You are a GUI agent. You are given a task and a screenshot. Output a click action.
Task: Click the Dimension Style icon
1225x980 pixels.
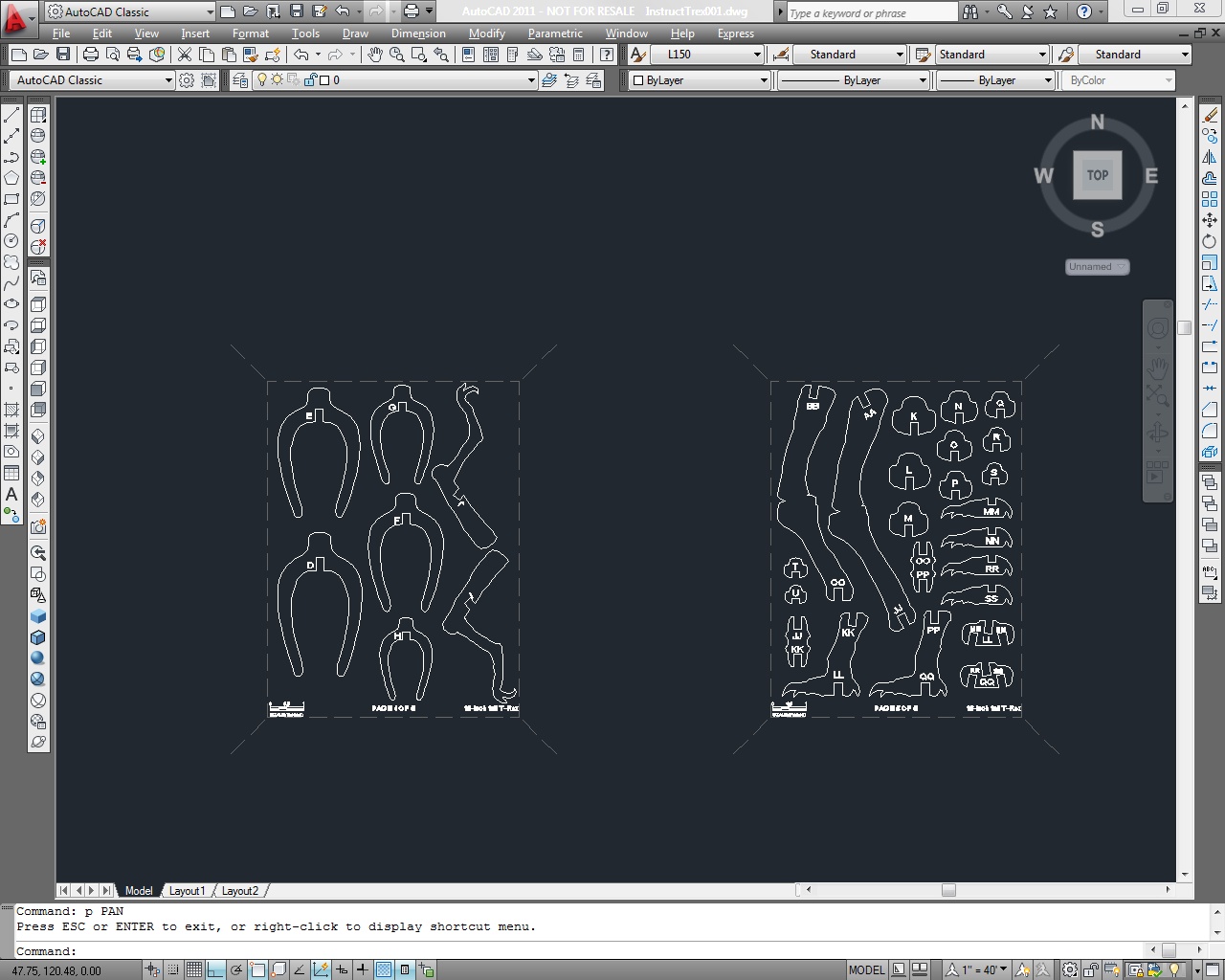point(781,55)
